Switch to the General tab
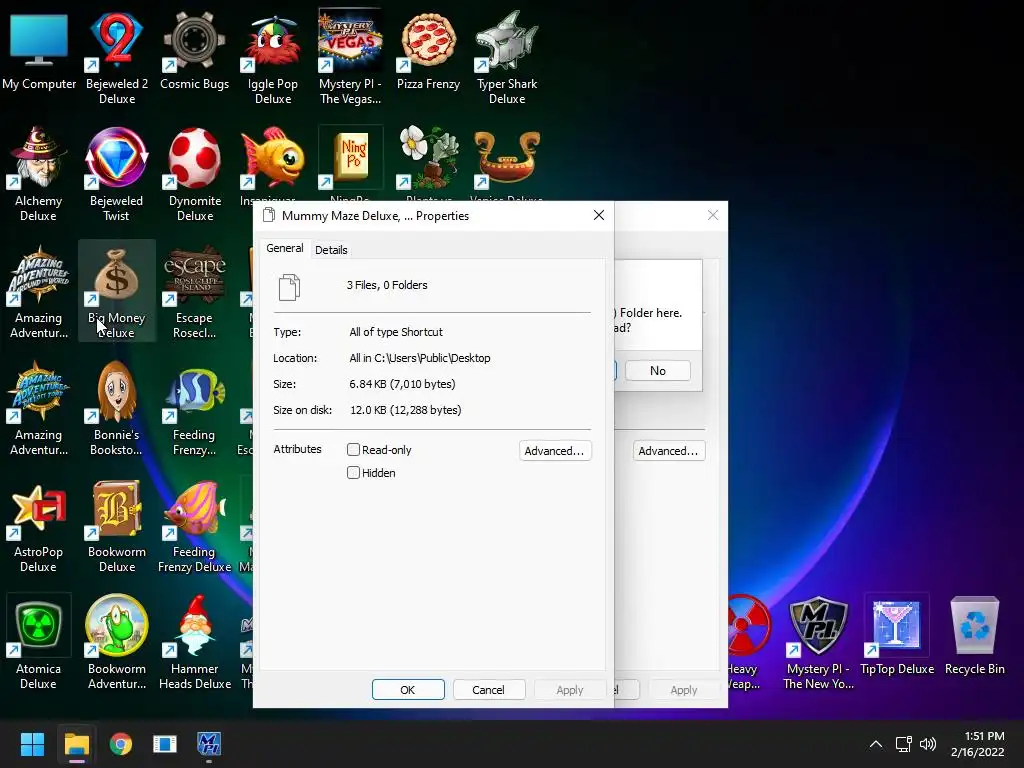 pyautogui.click(x=285, y=248)
